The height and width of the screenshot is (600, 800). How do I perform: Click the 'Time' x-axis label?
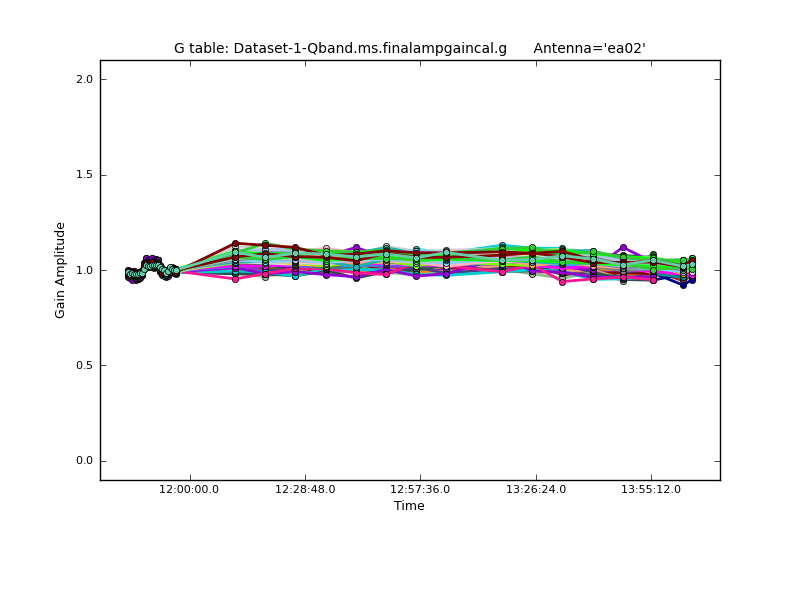coord(409,506)
